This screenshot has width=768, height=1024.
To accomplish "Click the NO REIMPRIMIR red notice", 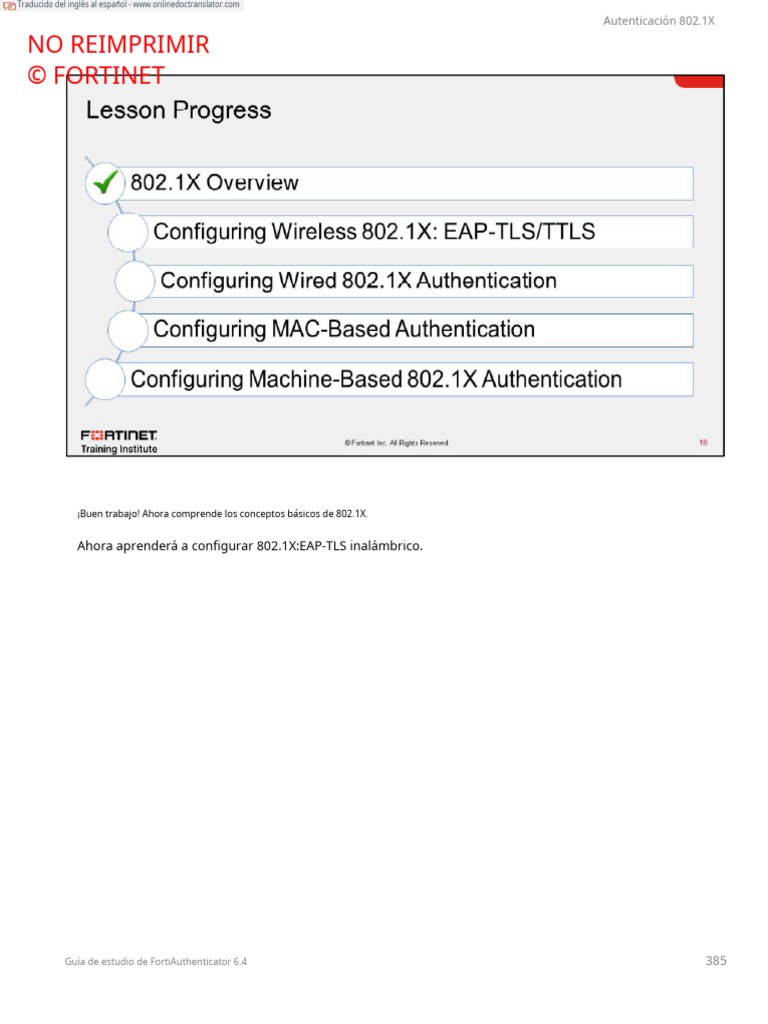I will pos(118,44).
